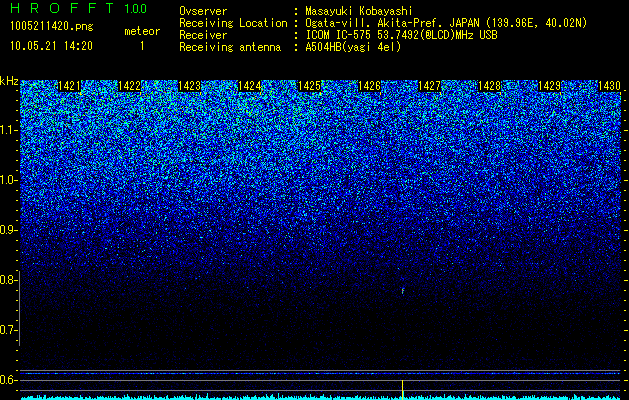Click the 1428 time marker
This screenshot has height=400, width=629.
click(x=489, y=86)
